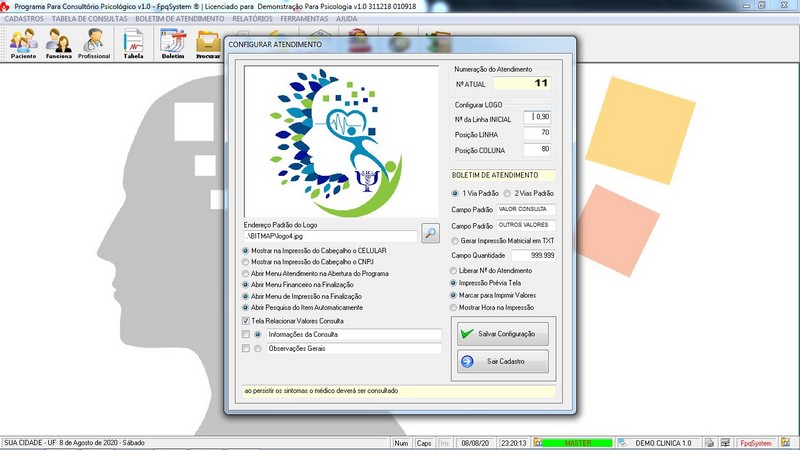Open the CADASTROS menu
This screenshot has width=800, height=450.
24,19
